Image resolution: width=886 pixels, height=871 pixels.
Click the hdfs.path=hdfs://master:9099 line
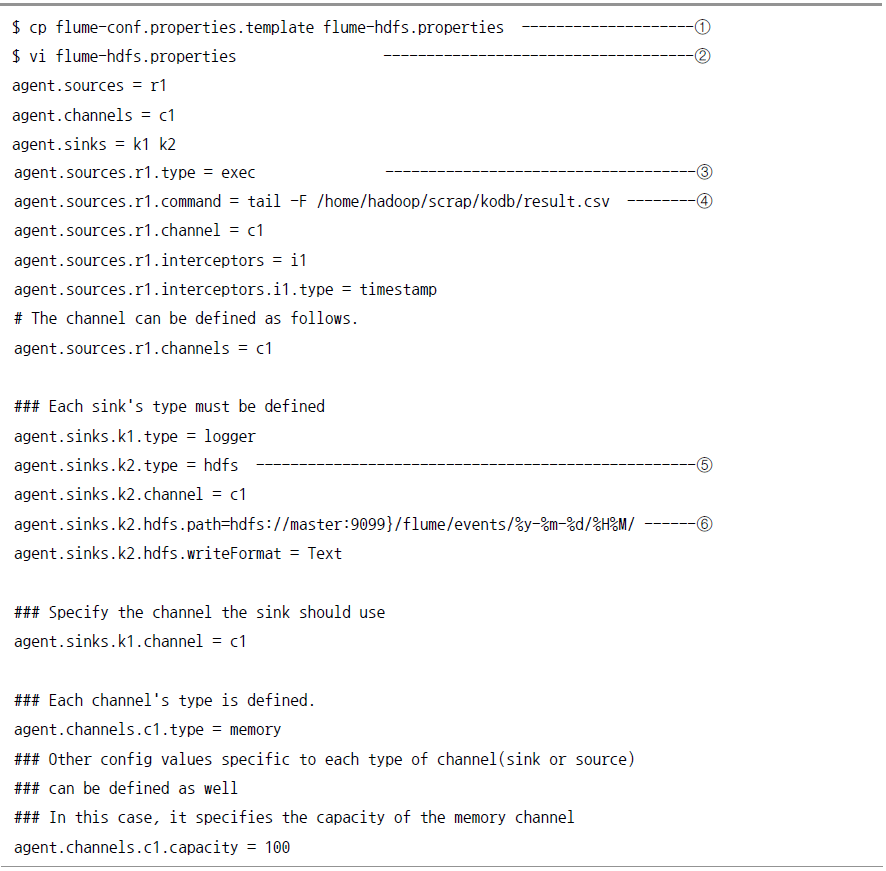[324, 525]
